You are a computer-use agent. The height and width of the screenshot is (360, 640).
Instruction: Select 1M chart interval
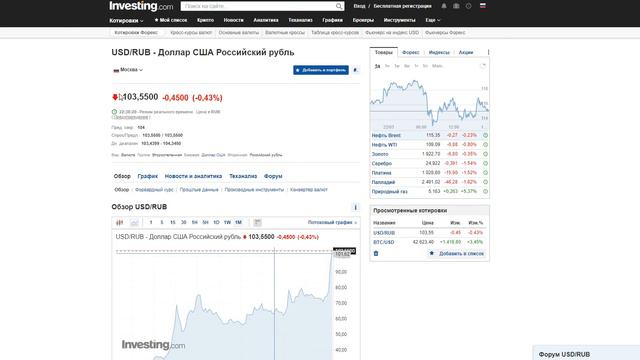coord(238,222)
